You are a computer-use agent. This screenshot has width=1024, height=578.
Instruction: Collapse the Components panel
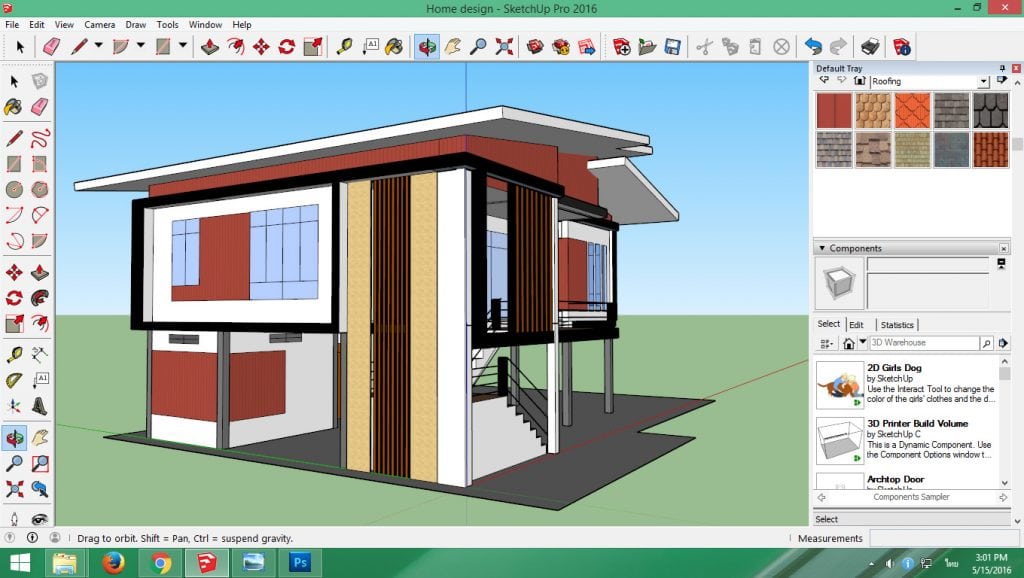(822, 248)
